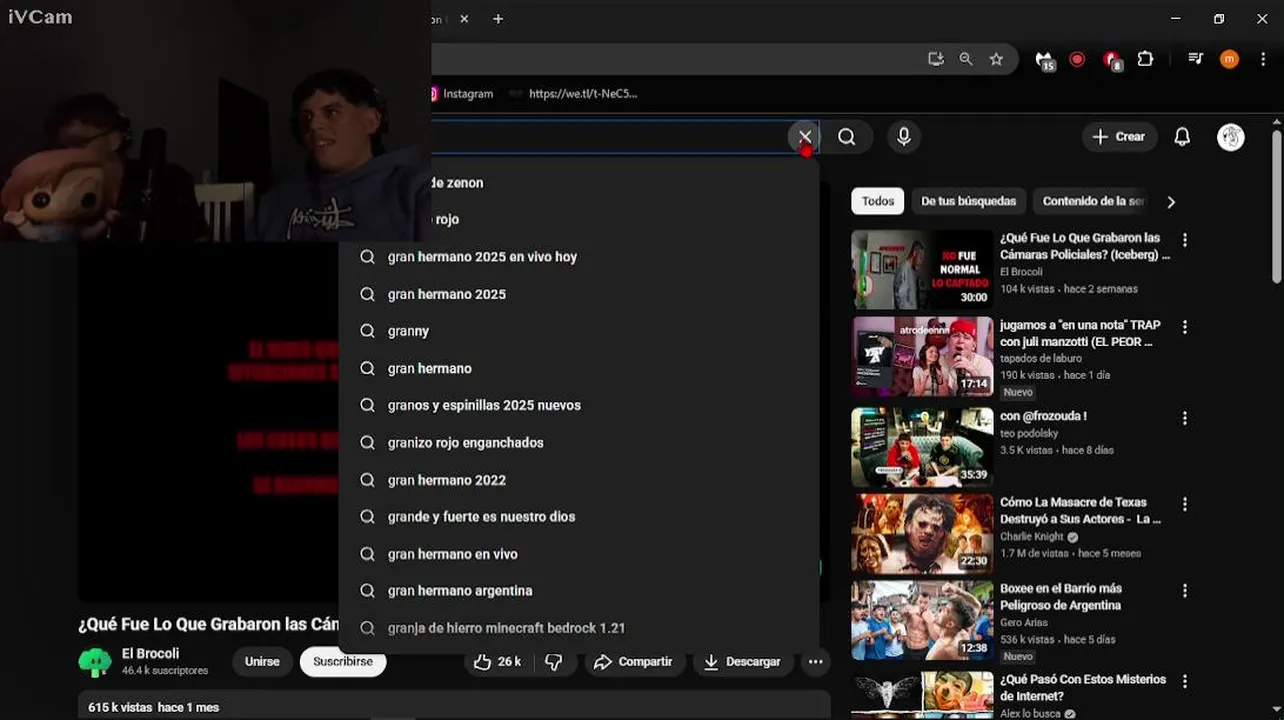The width and height of the screenshot is (1284, 720).
Task: Select 'Contenido de la ser' filter chip
Action: pos(1090,201)
